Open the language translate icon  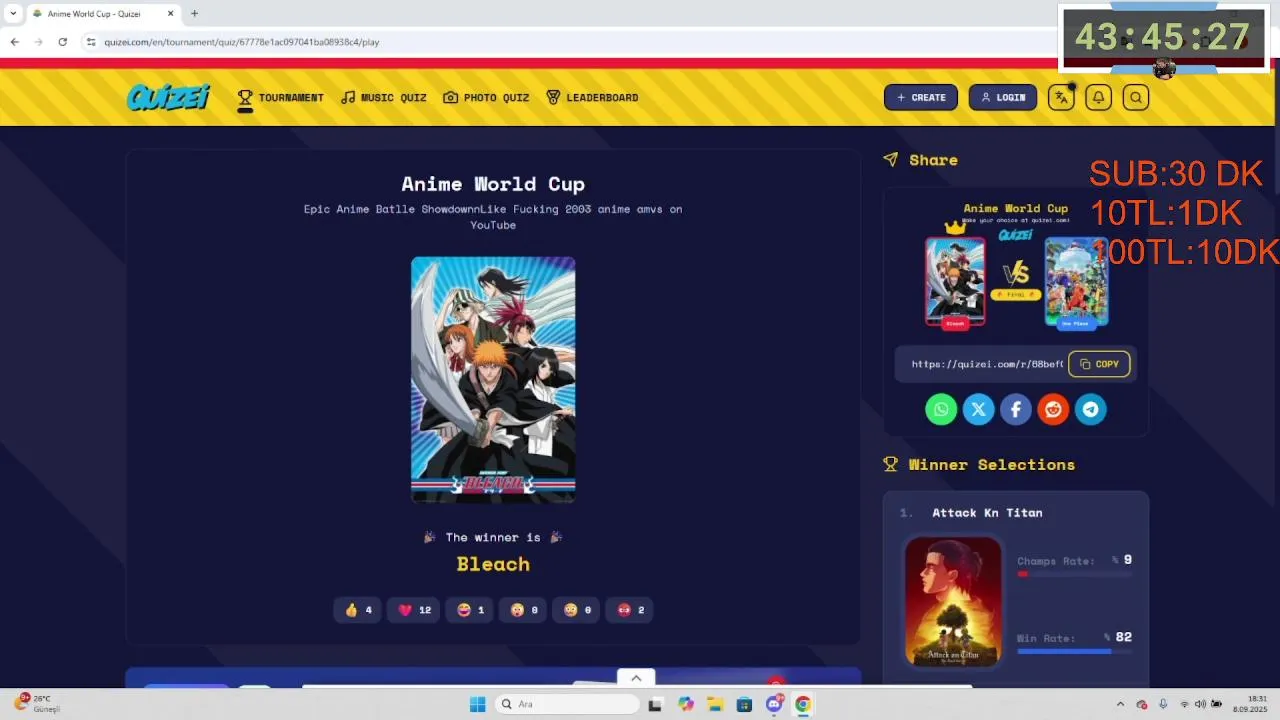point(1061,97)
